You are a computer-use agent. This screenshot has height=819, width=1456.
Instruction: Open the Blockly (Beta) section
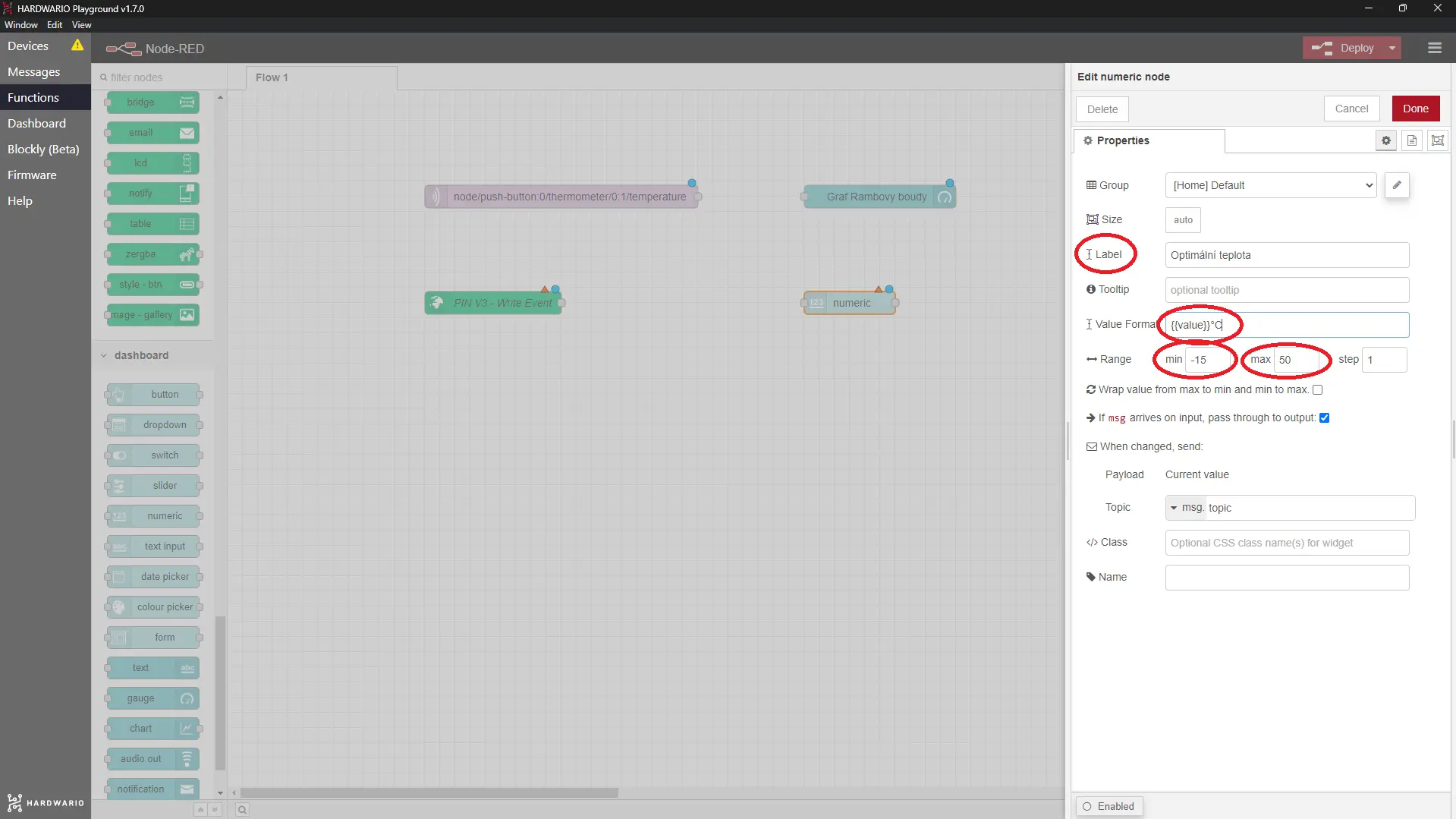click(46, 150)
